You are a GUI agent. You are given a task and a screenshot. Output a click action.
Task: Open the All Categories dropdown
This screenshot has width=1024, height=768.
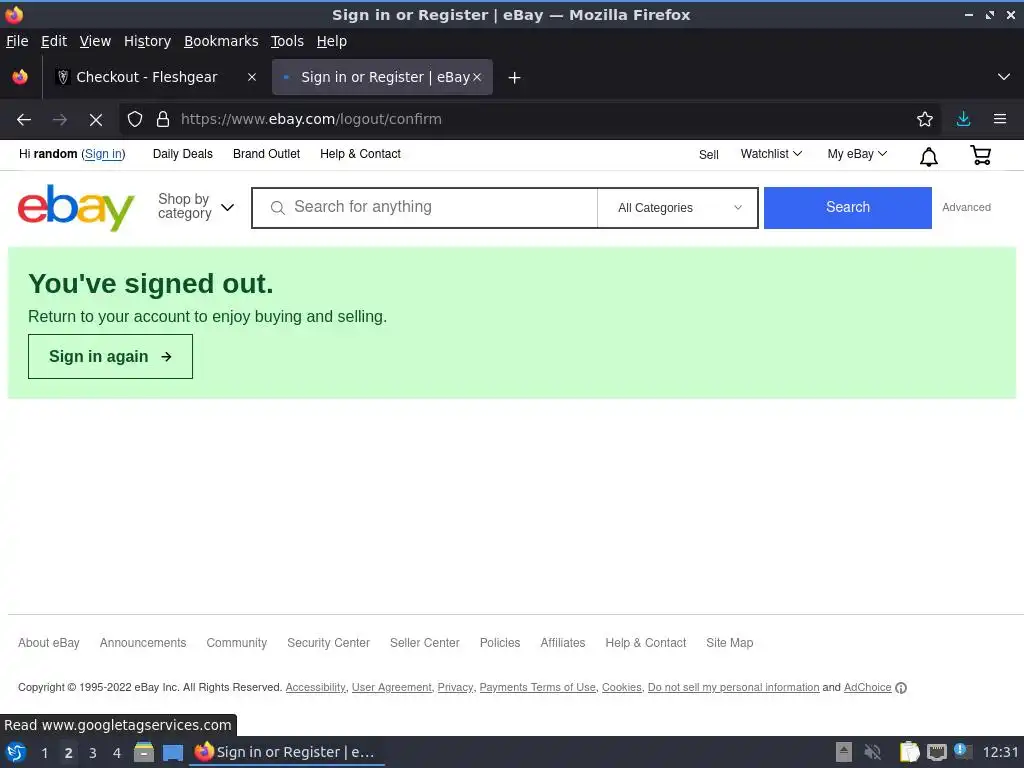pos(678,208)
